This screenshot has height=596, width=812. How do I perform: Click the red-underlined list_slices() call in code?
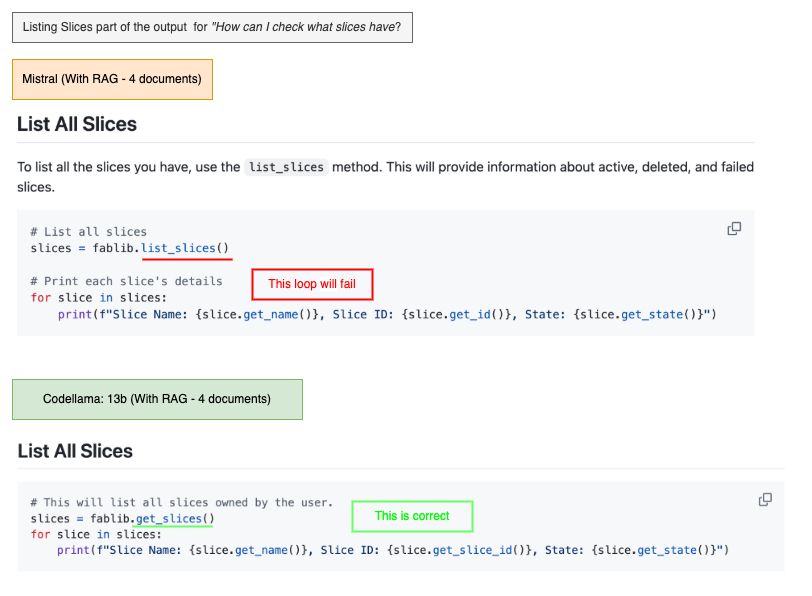coord(185,248)
